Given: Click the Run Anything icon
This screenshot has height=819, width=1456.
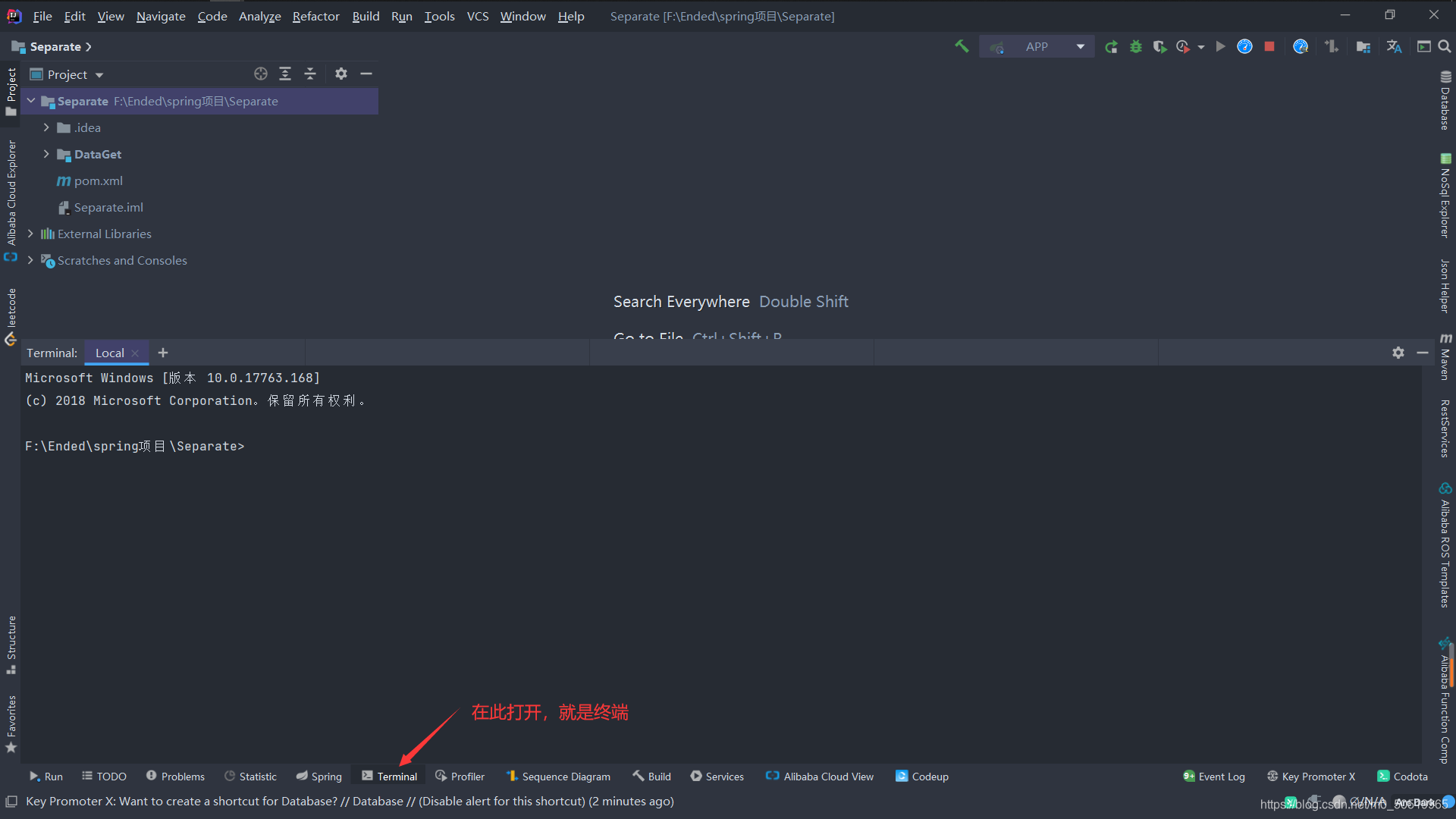Looking at the screenshot, I should (1424, 46).
